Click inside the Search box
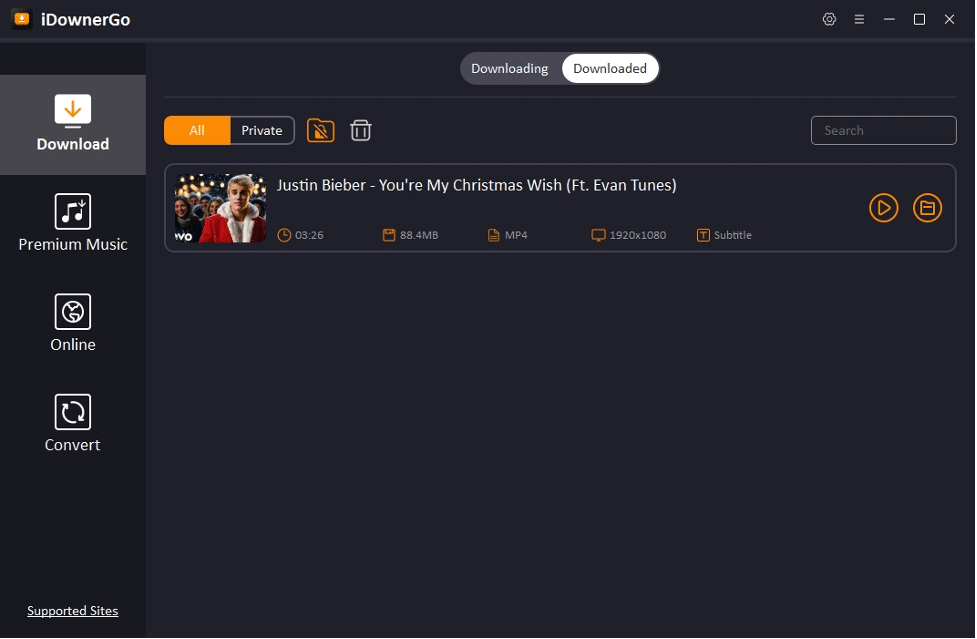This screenshot has width=977, height=639. [x=883, y=130]
